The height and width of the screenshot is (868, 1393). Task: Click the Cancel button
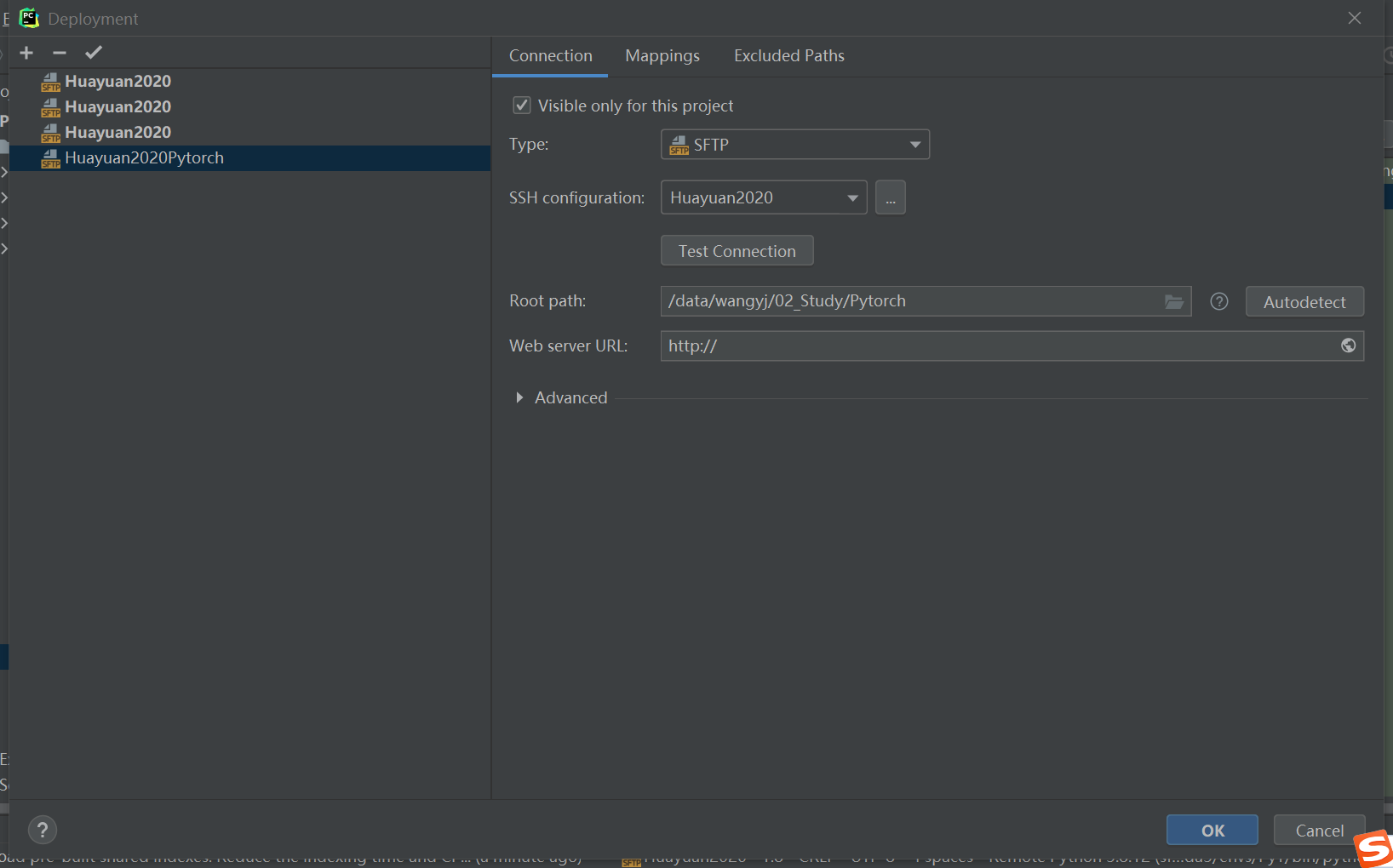(x=1320, y=831)
